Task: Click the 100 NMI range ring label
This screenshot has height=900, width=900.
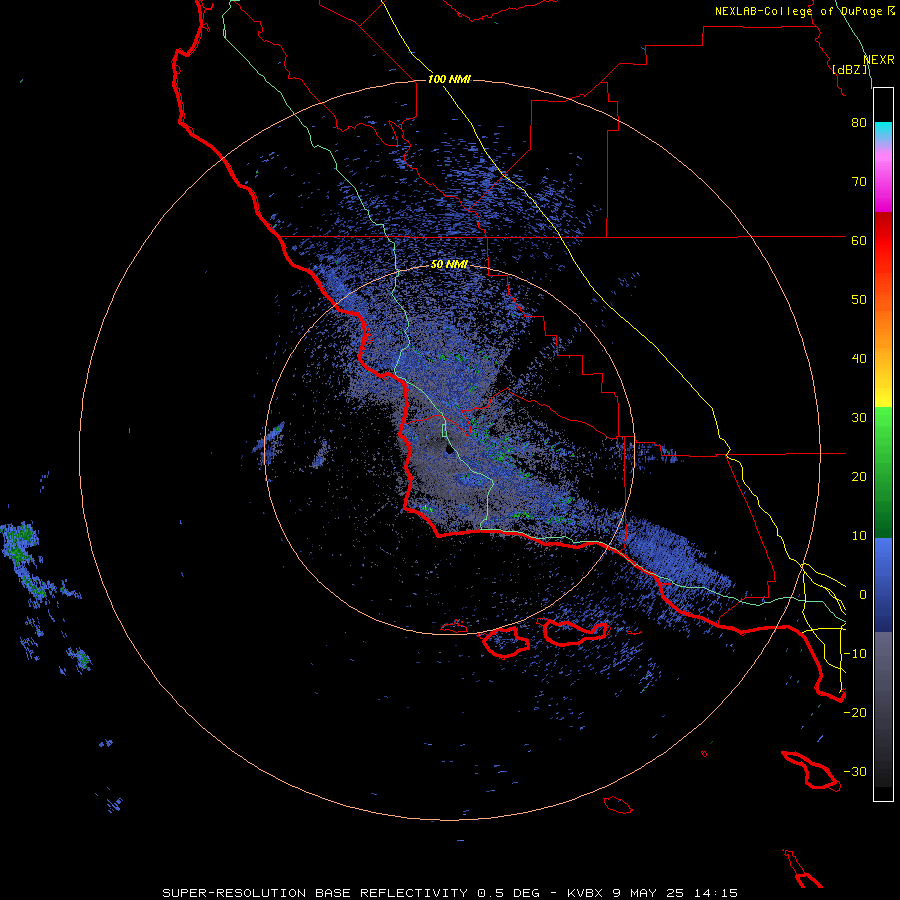Action: coord(449,79)
